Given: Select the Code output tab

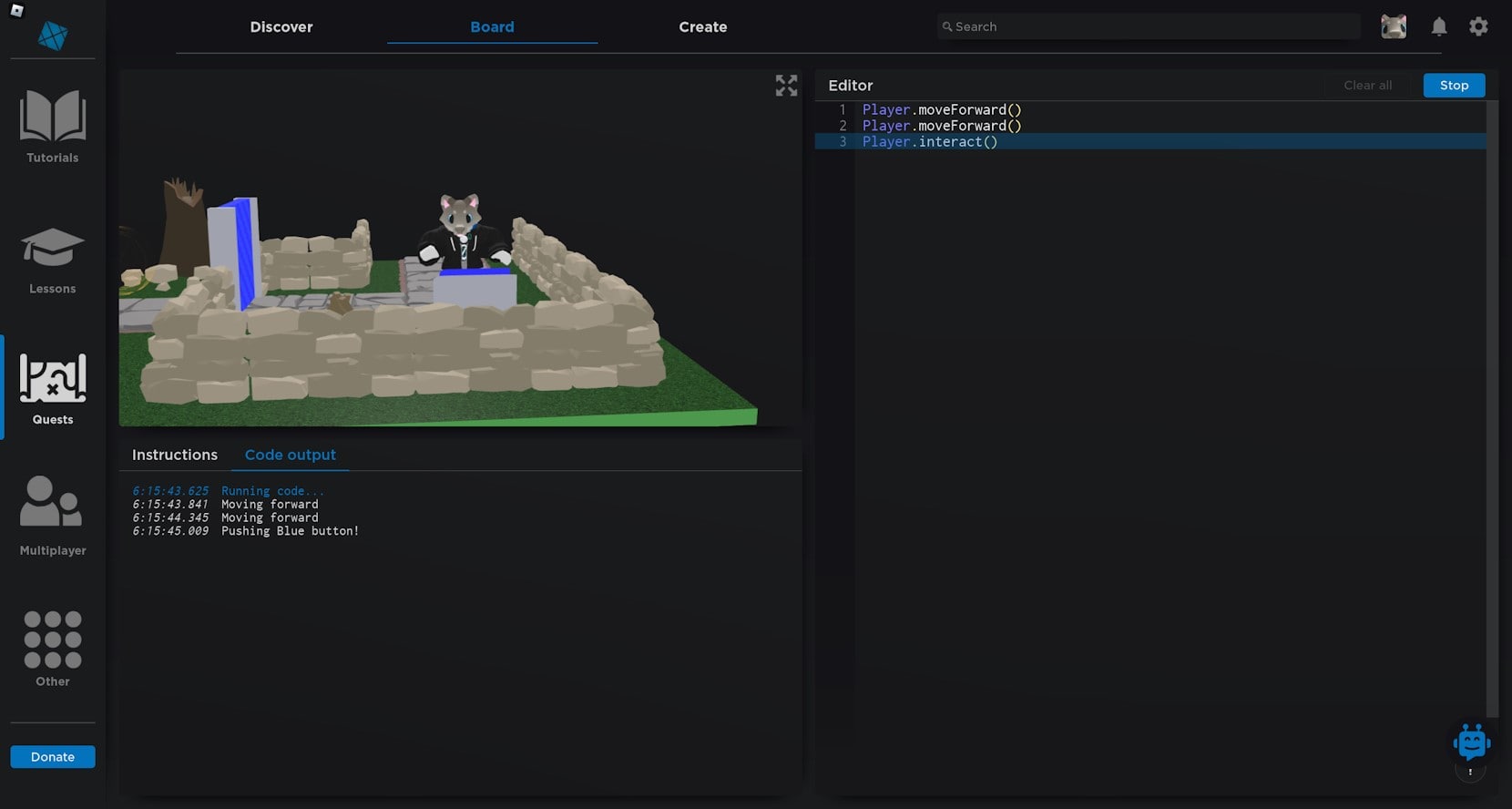Looking at the screenshot, I should pos(291,455).
